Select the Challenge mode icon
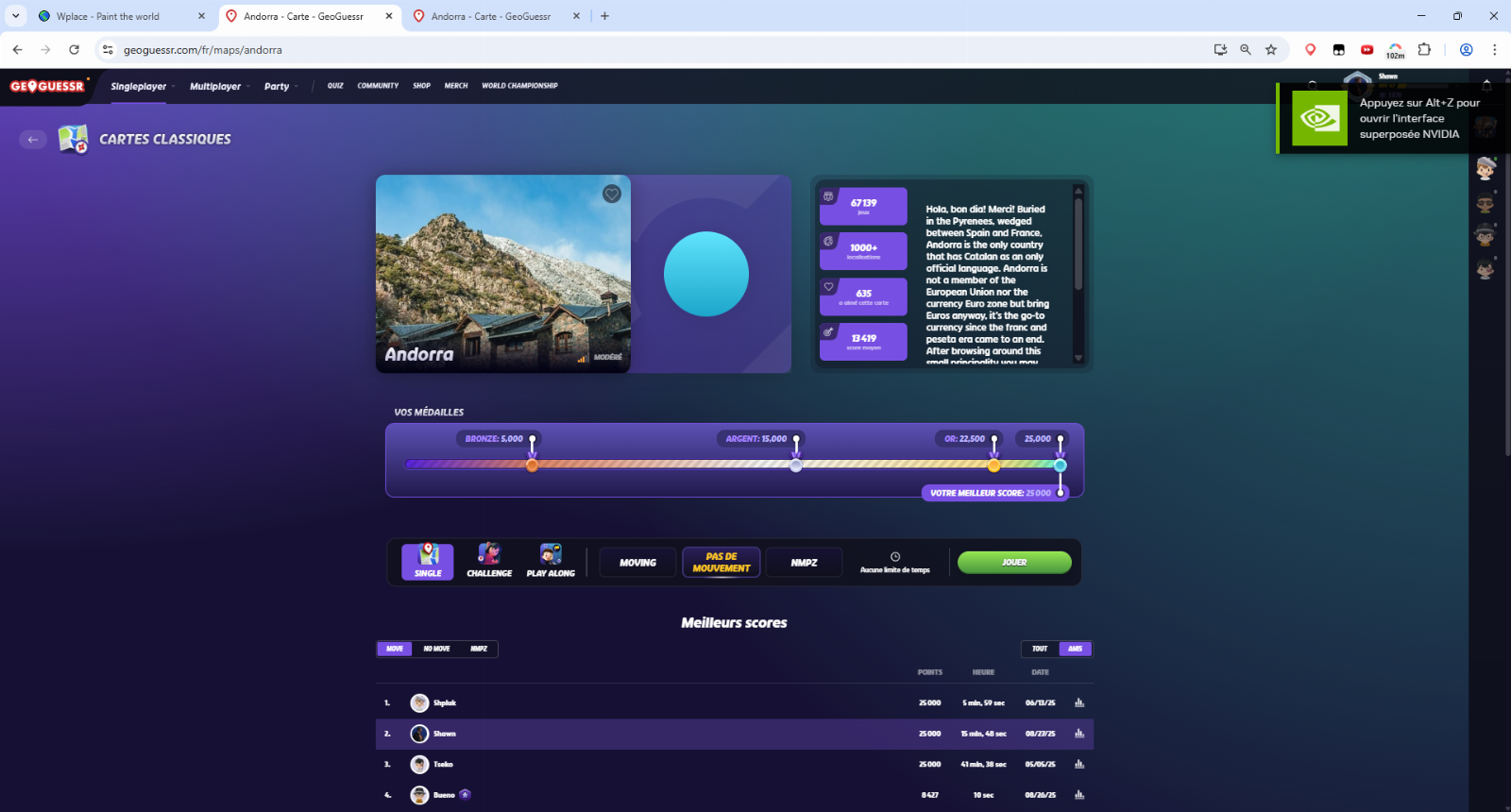The height and width of the screenshot is (812, 1511). pos(489,561)
